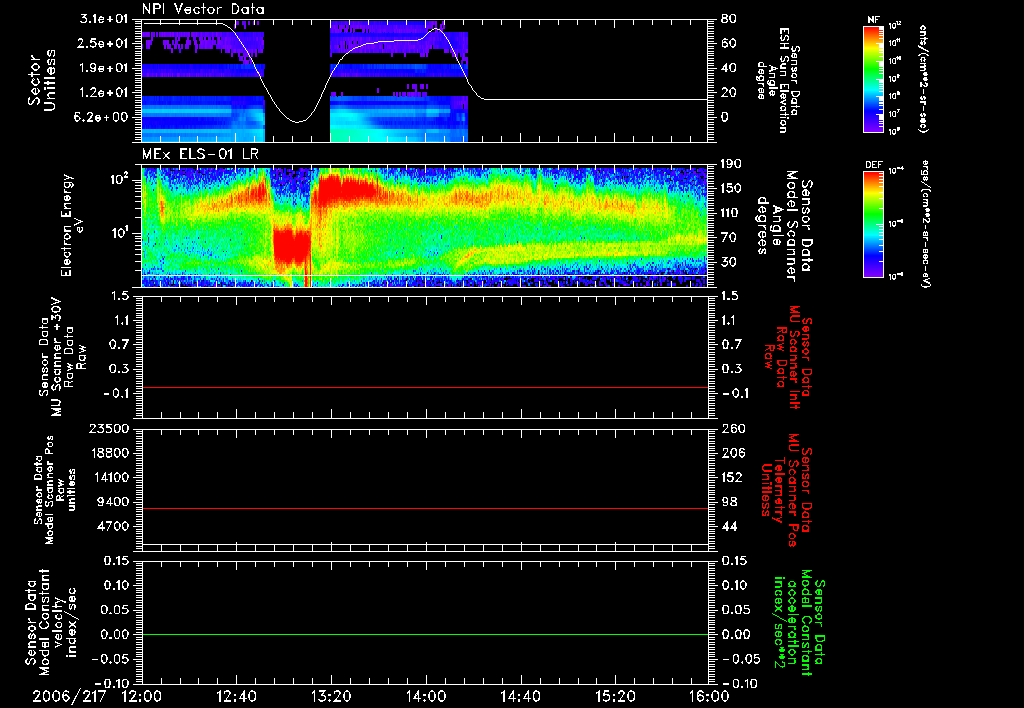Click the 16:00 time axis label
This screenshot has height=708, width=1024.
tap(709, 697)
